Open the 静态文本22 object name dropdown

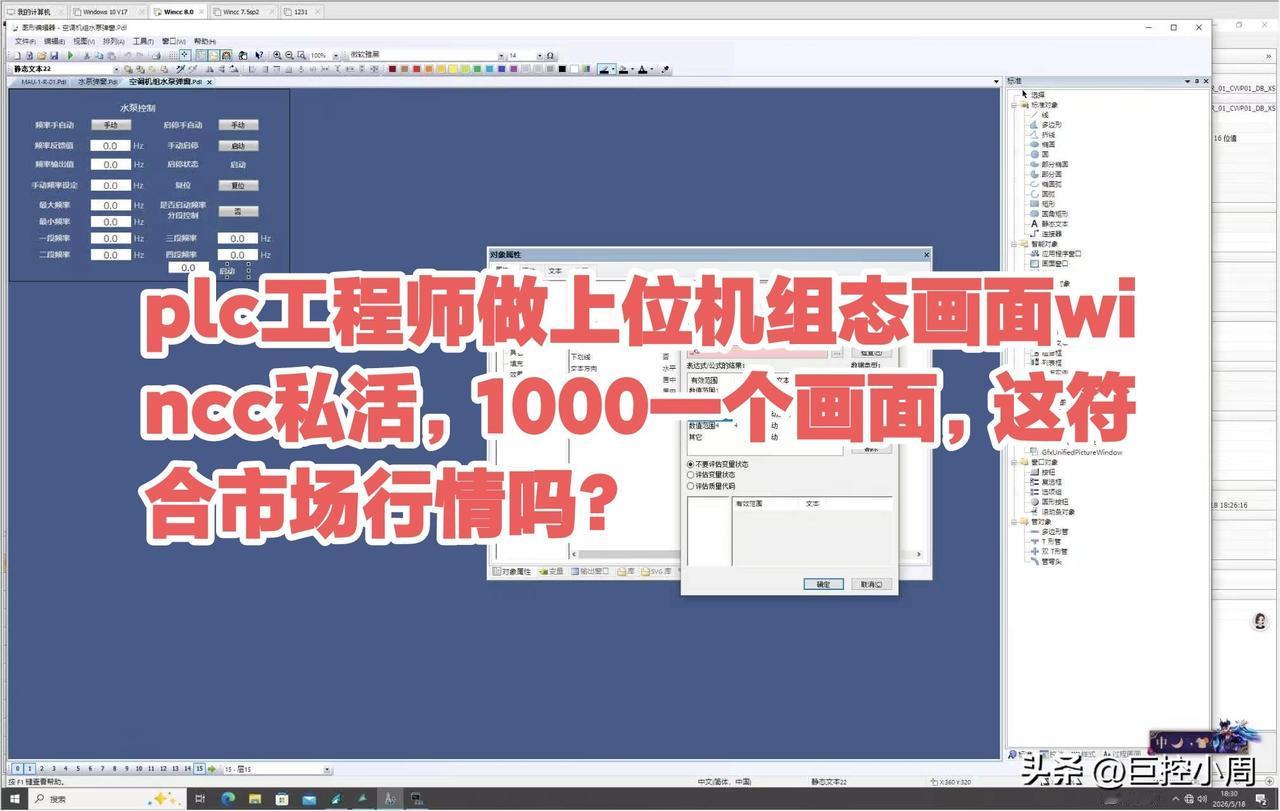click(x=118, y=69)
